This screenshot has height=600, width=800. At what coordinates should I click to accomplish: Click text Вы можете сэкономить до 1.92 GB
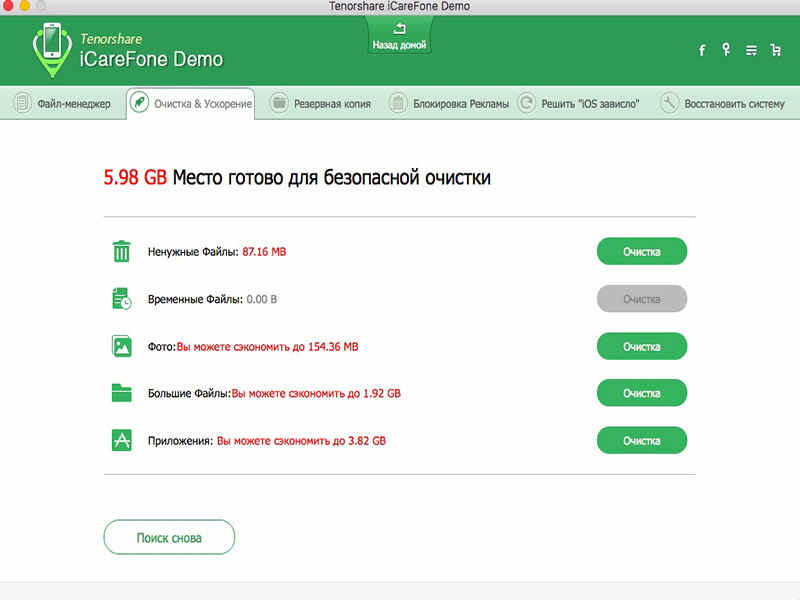point(316,393)
